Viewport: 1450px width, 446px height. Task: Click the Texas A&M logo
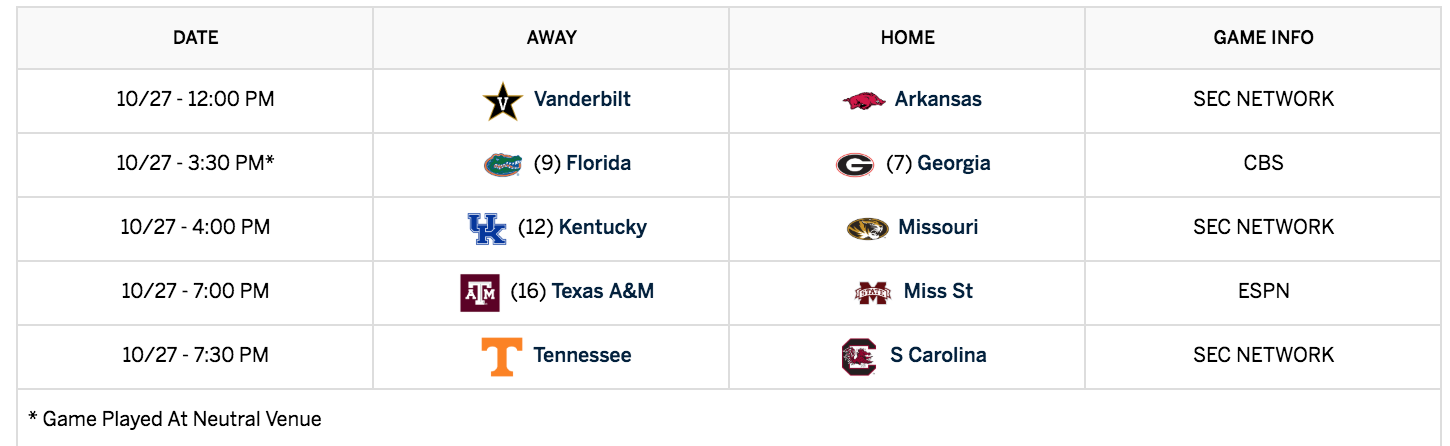(480, 292)
